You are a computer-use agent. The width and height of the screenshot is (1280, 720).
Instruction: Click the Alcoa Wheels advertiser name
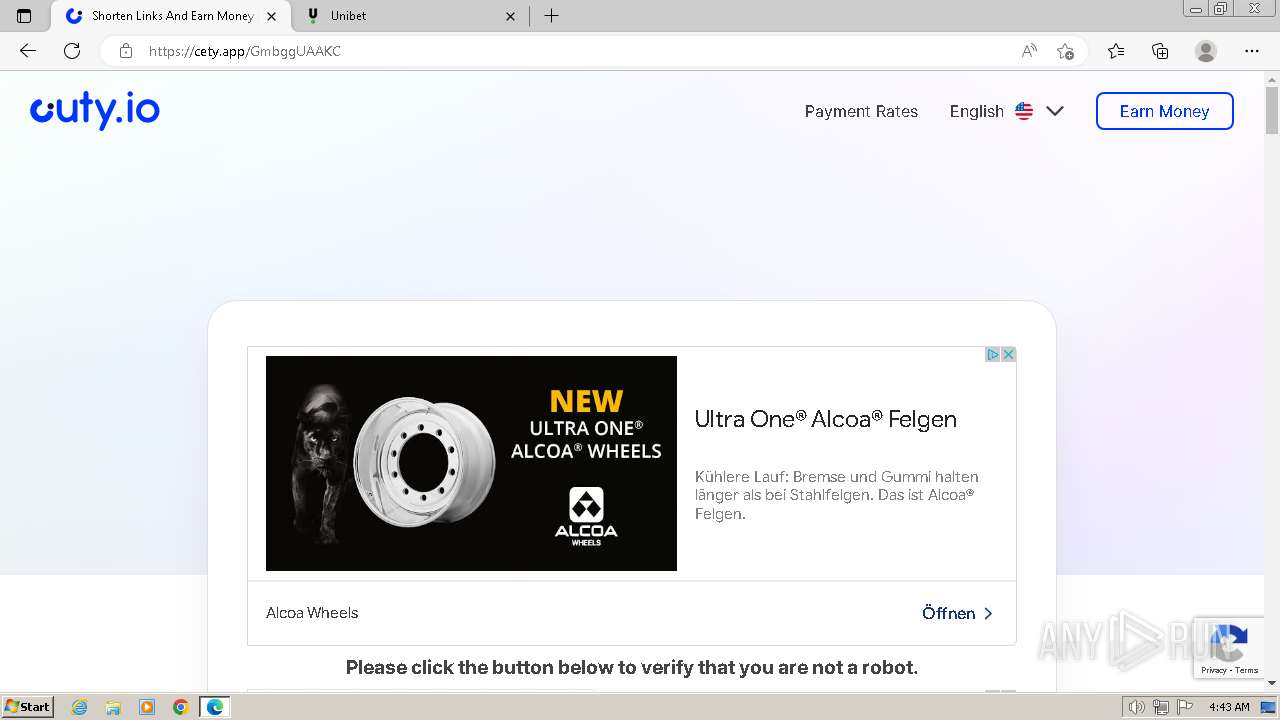pyautogui.click(x=312, y=613)
